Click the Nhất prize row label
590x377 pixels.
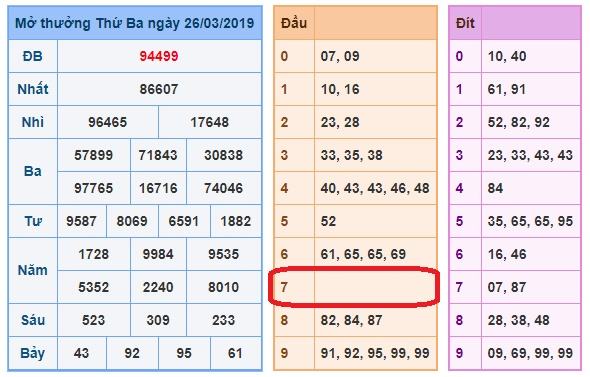[33, 89]
